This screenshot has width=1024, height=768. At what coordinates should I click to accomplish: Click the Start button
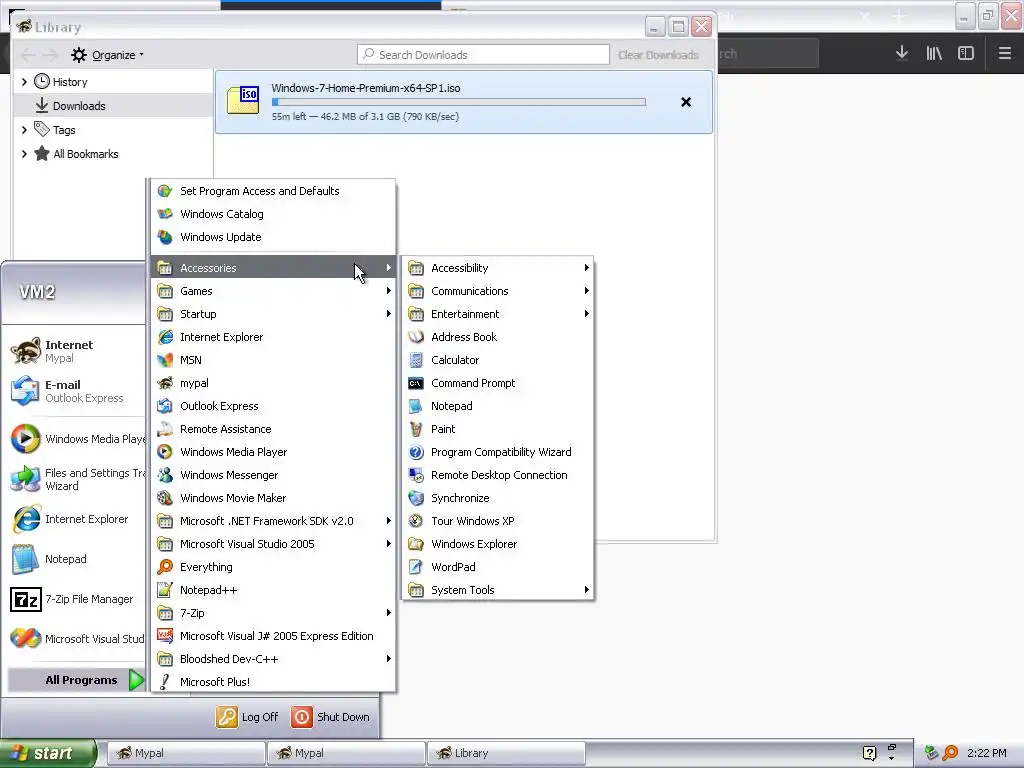[x=48, y=753]
